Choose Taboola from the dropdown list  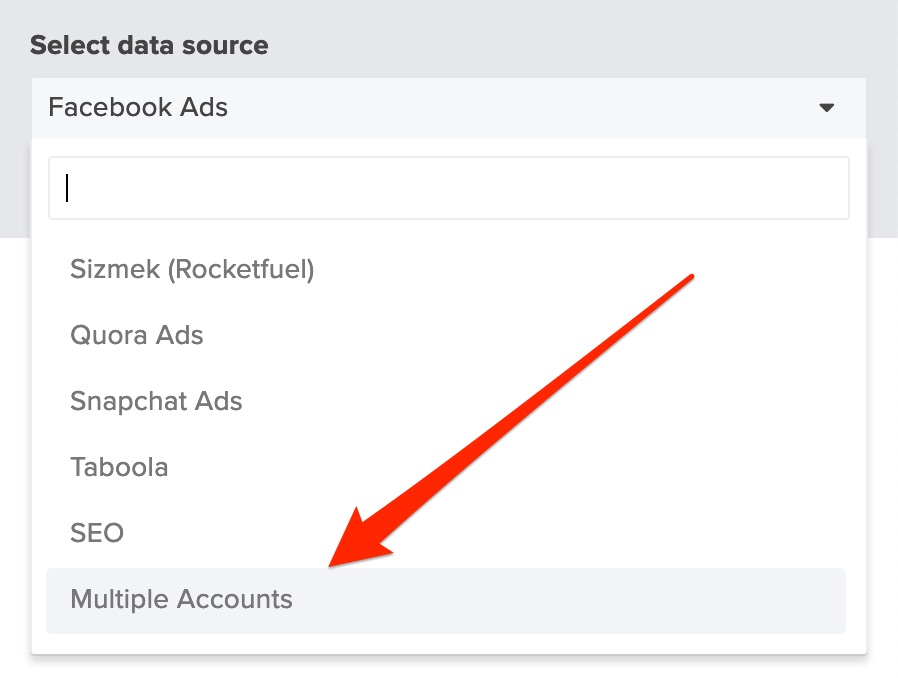pos(119,467)
